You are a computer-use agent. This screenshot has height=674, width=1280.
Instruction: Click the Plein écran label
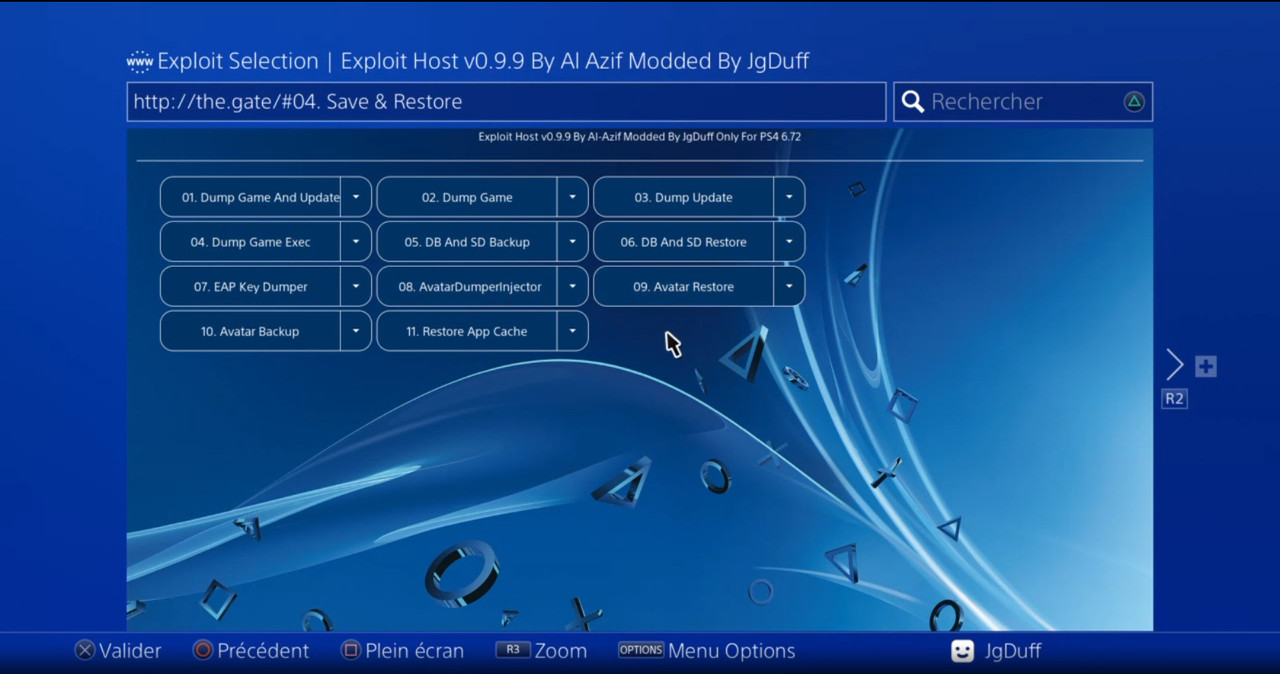pos(415,651)
